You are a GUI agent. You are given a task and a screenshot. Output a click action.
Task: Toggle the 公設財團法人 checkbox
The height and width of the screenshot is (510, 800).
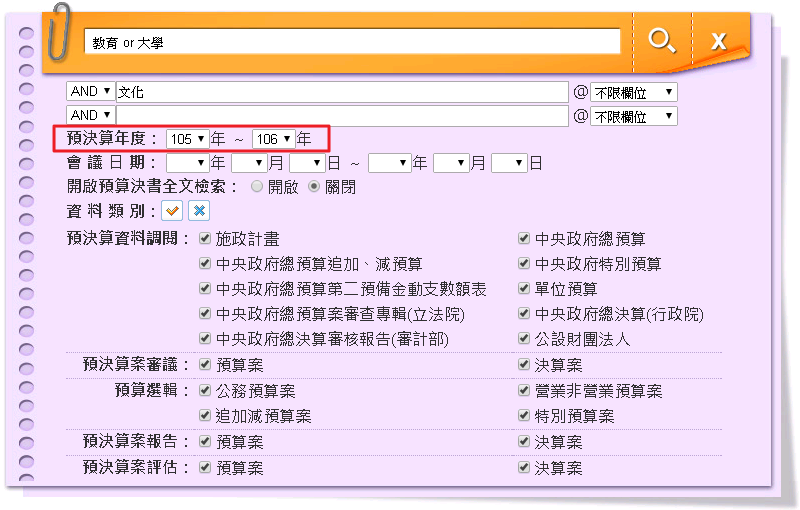(524, 340)
